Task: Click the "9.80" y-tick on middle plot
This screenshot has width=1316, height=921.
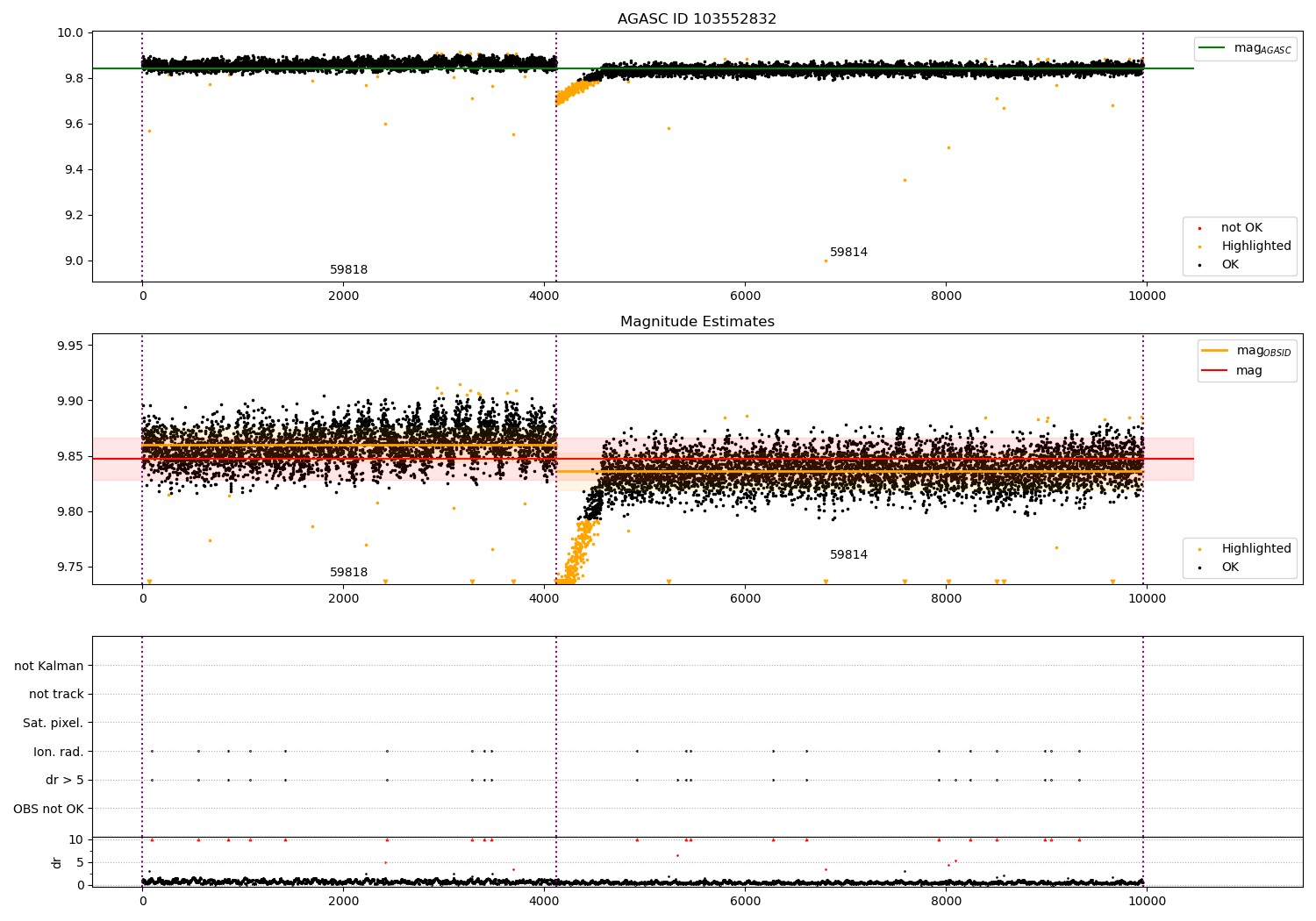Action: coord(71,512)
